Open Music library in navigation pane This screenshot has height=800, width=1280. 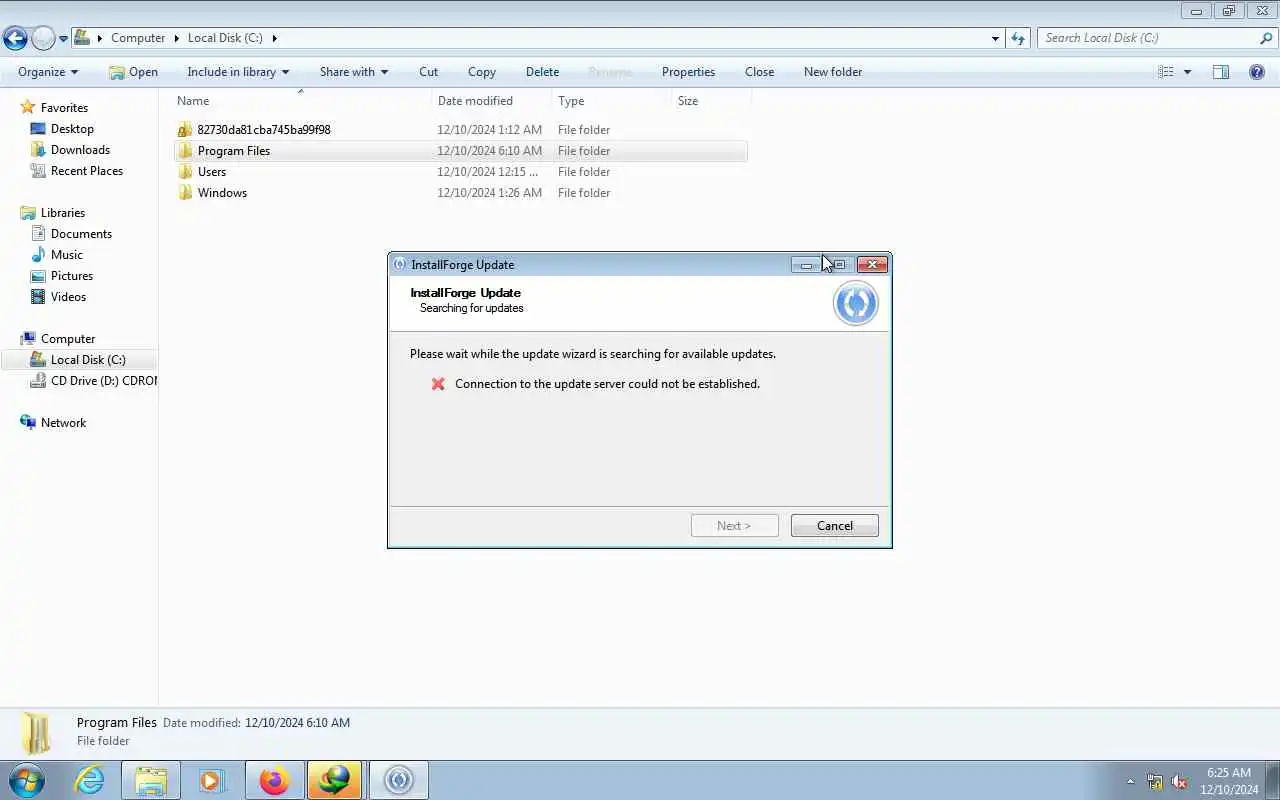(67, 255)
